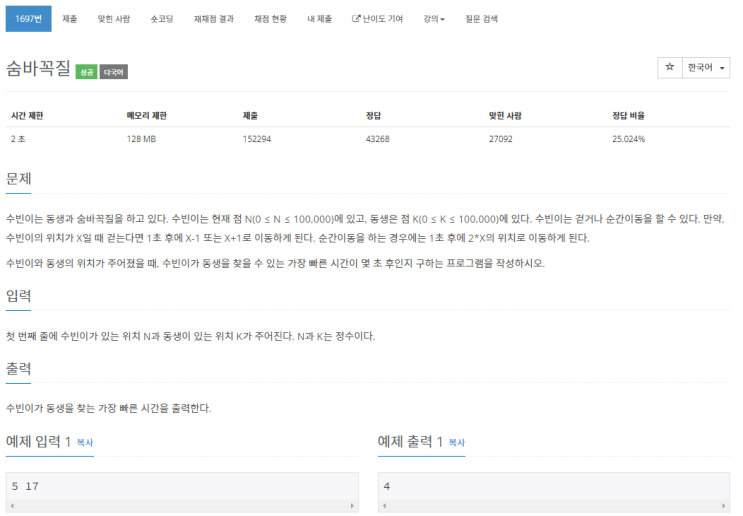Click the 예제 입력 1 heading

[x=38, y=442]
